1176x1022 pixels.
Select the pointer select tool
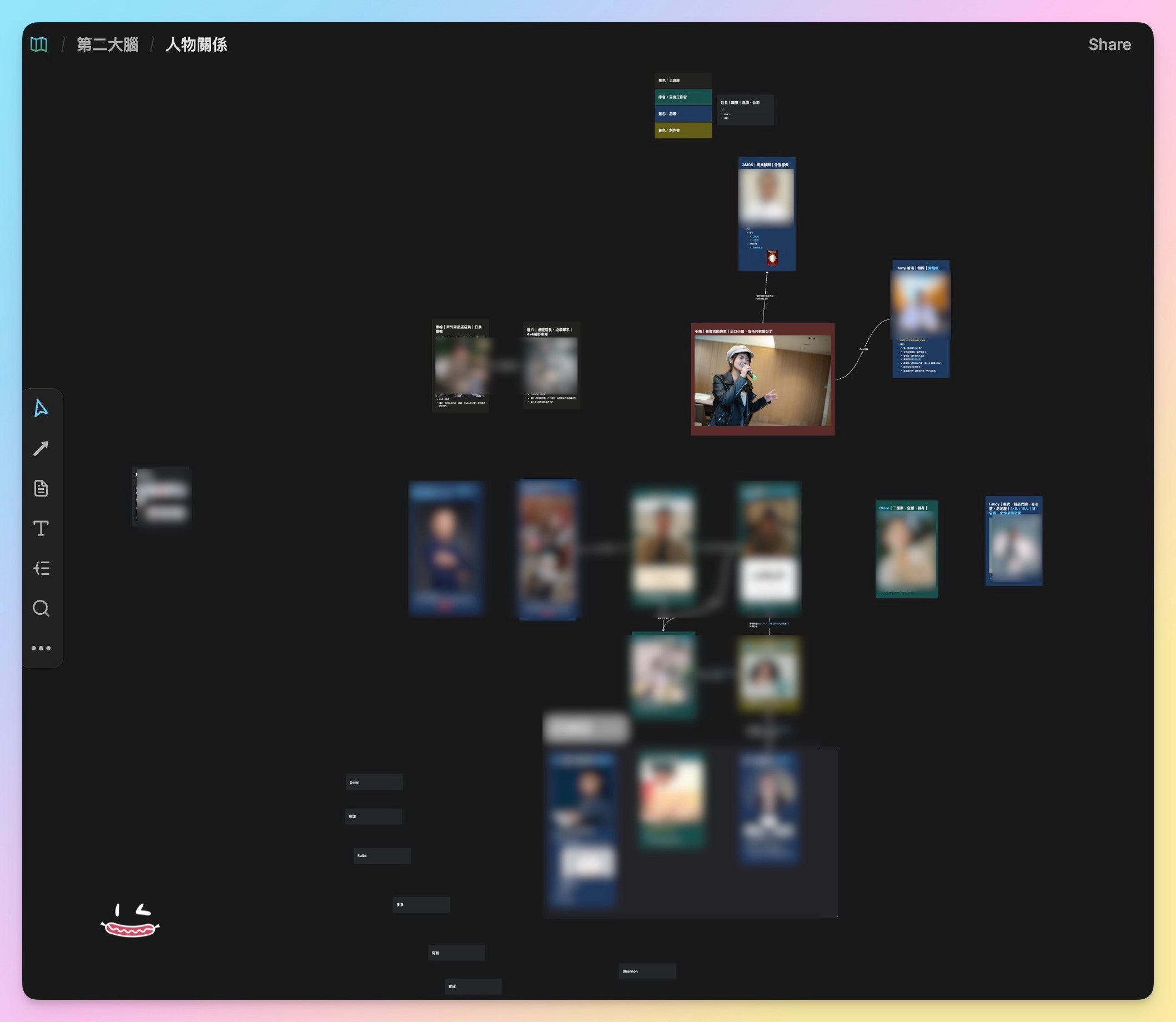[41, 408]
